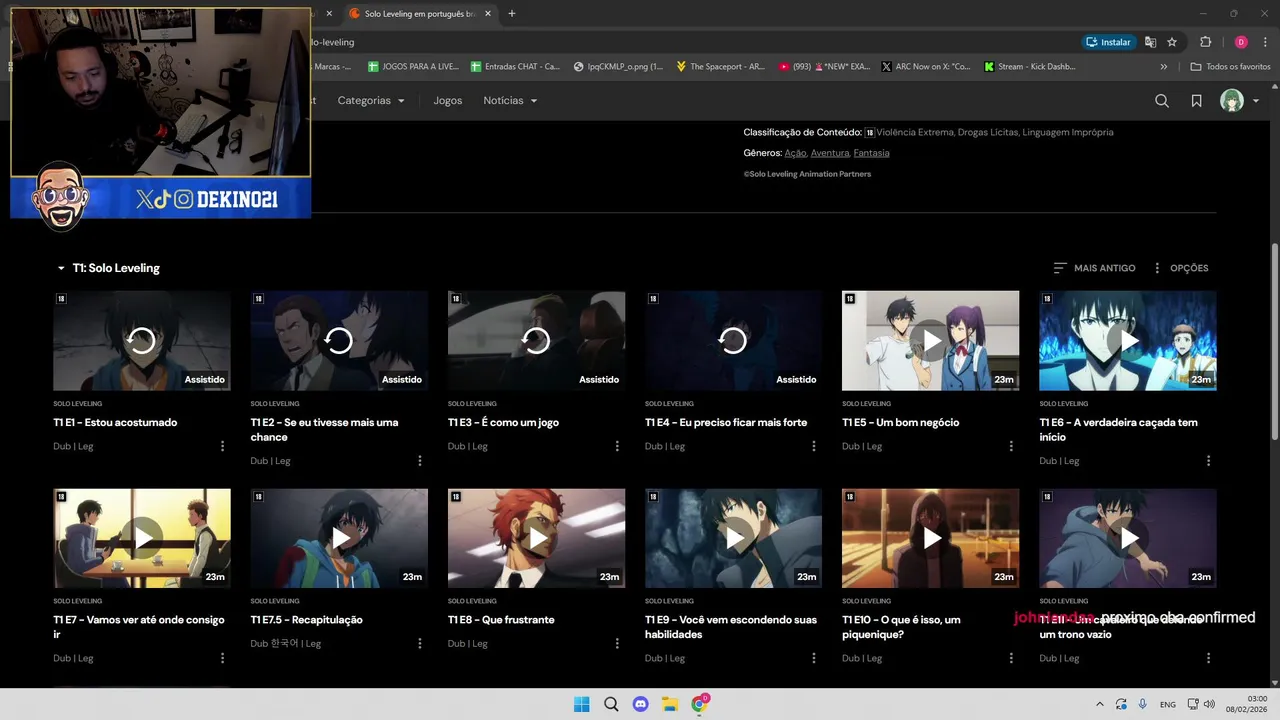Open the Chrome profile avatar
Screen dimensions: 1280x720
click(x=1241, y=42)
